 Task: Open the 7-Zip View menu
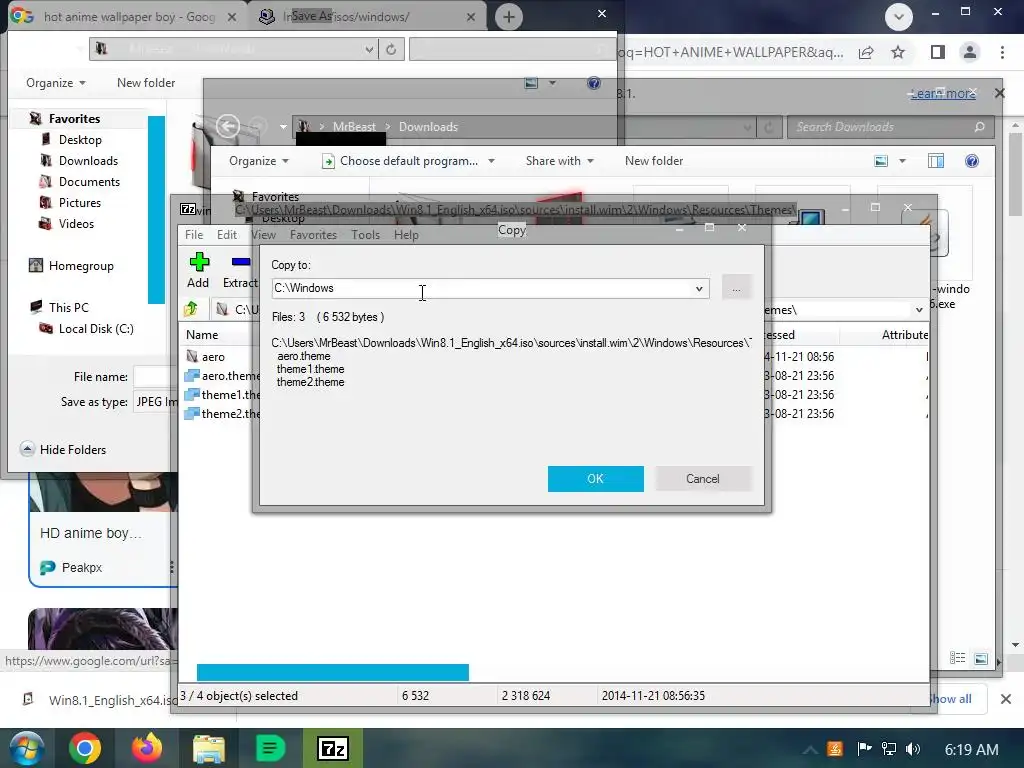coord(263,235)
